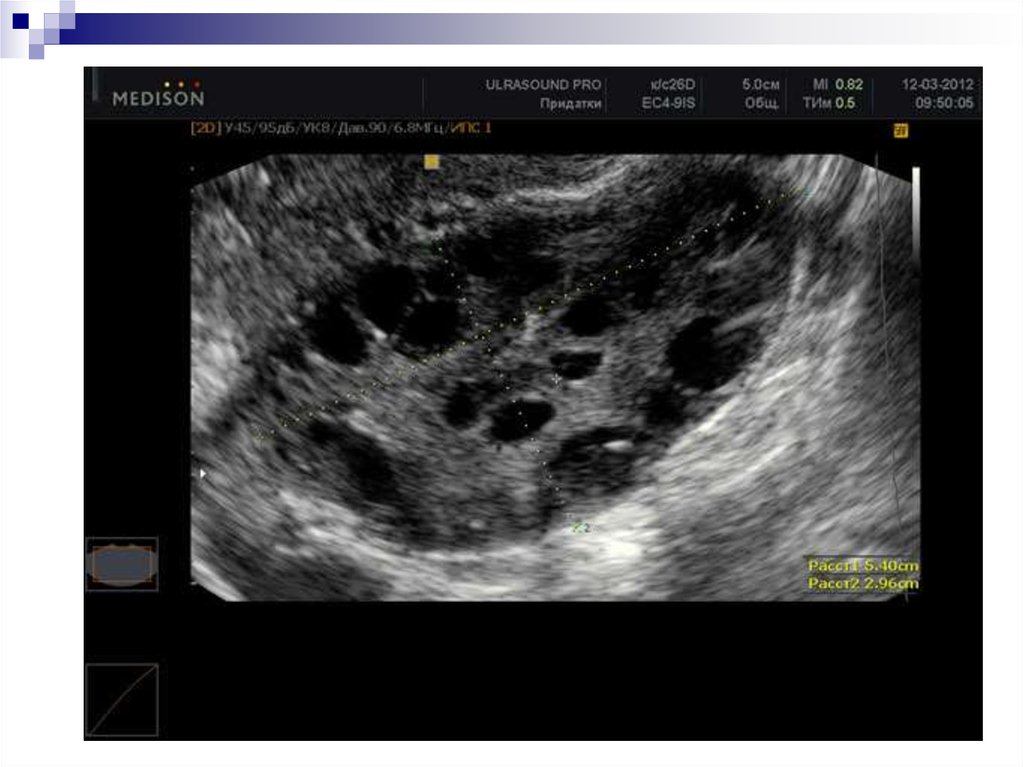The height and width of the screenshot is (767, 1024).
Task: Select the Расст1 5.40cm measurement
Action: pyautogui.click(x=863, y=566)
